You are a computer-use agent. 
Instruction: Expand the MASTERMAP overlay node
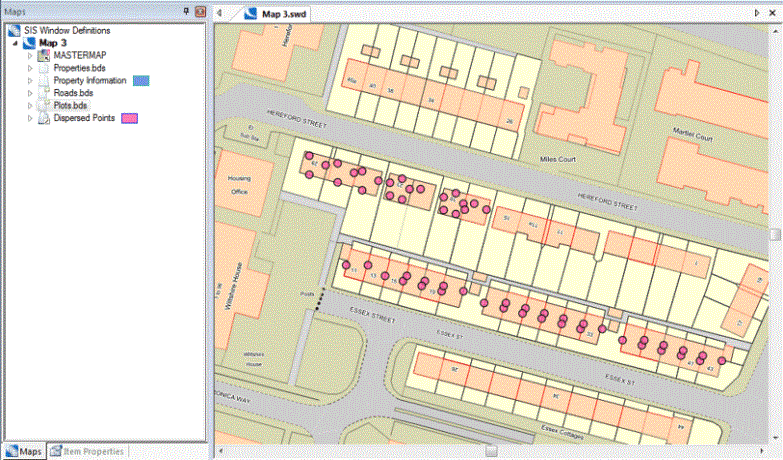coord(30,55)
